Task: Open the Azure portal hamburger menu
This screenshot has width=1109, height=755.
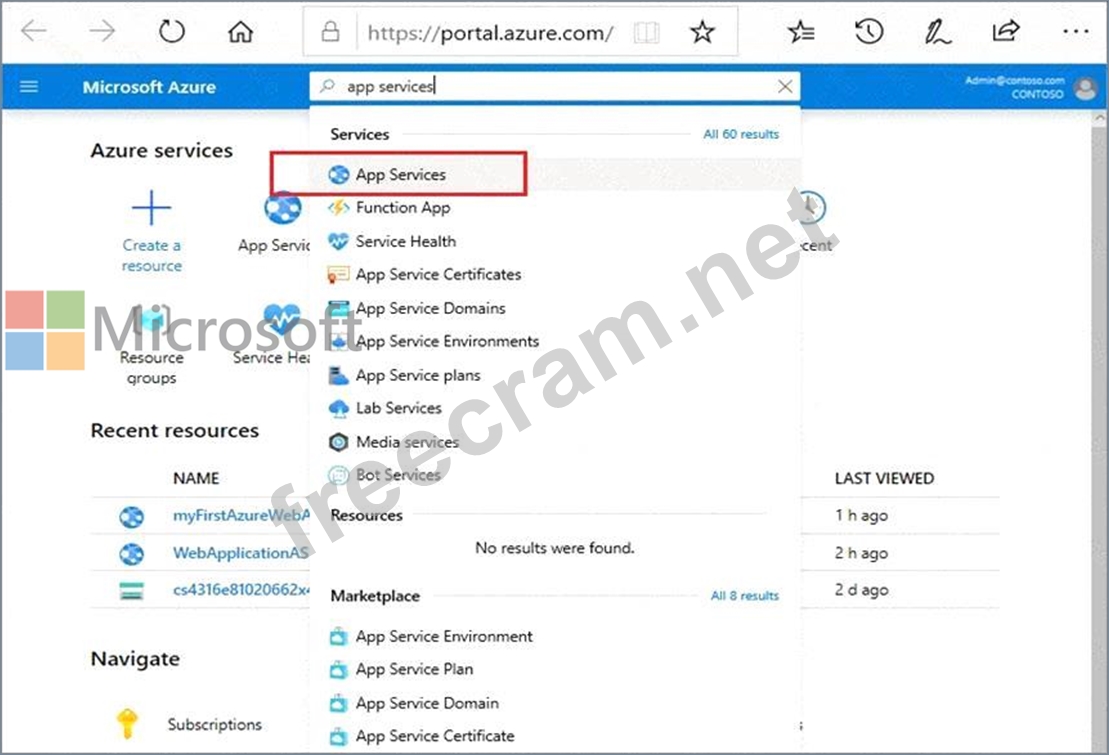Action: (29, 87)
